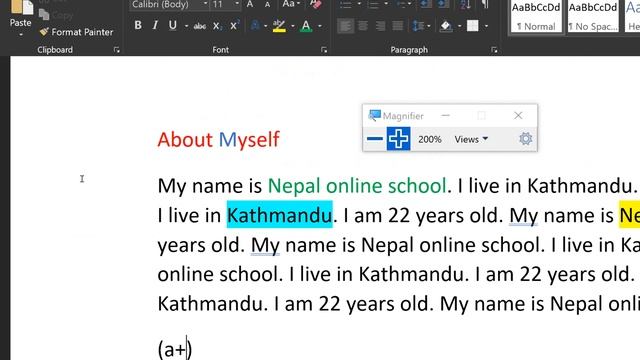This screenshot has width=640, height=360.
Task: Toggle Italic formatting
Action: (x=155, y=25)
